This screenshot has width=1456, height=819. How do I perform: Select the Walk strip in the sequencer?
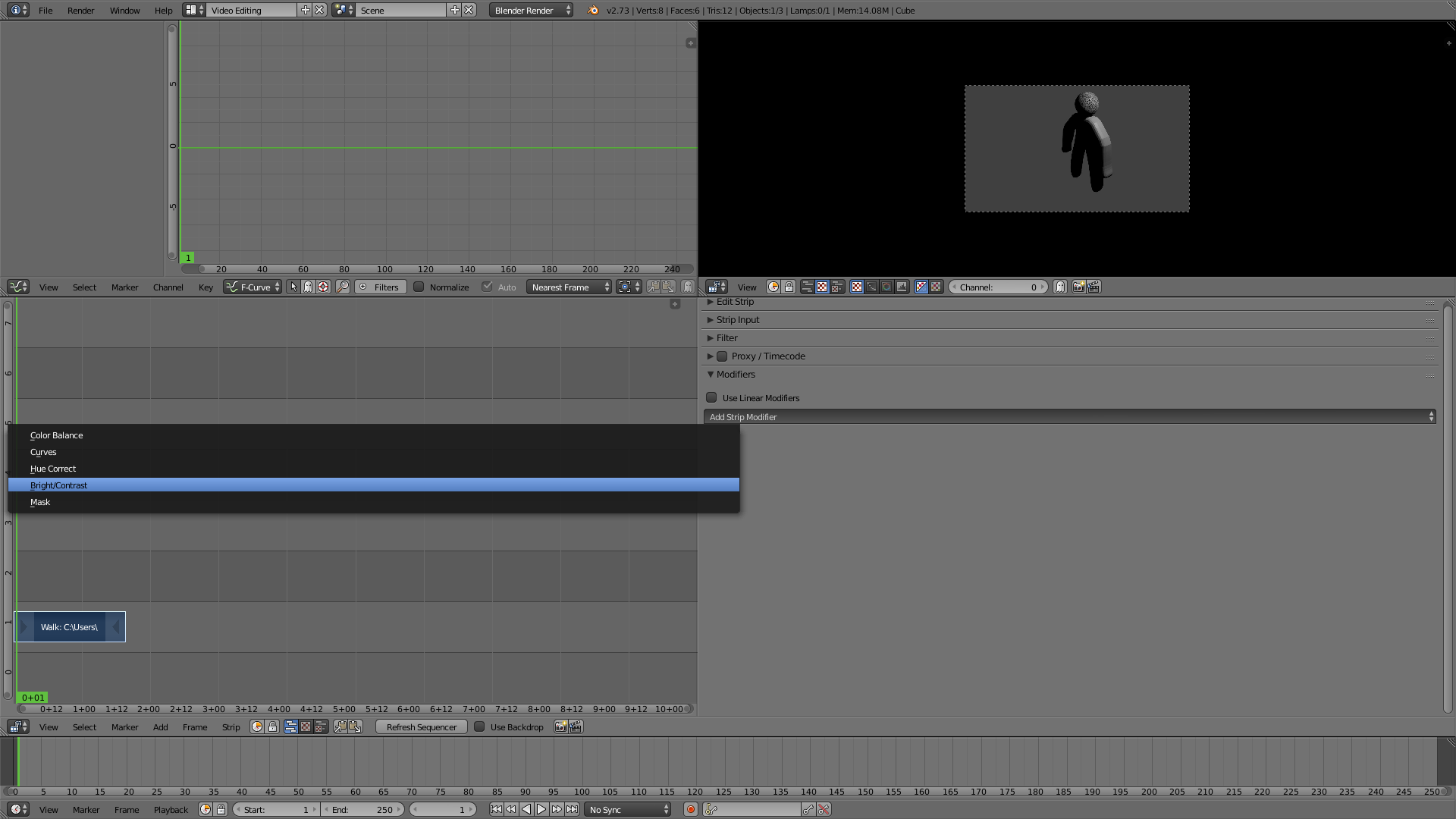[69, 627]
